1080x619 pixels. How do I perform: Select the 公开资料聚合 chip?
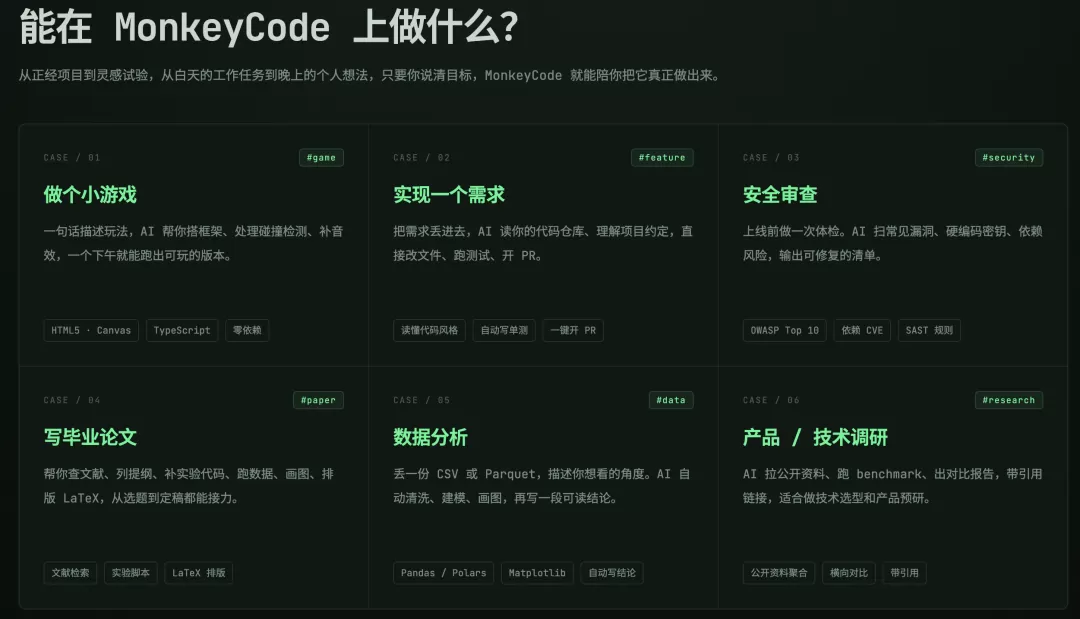(x=779, y=573)
